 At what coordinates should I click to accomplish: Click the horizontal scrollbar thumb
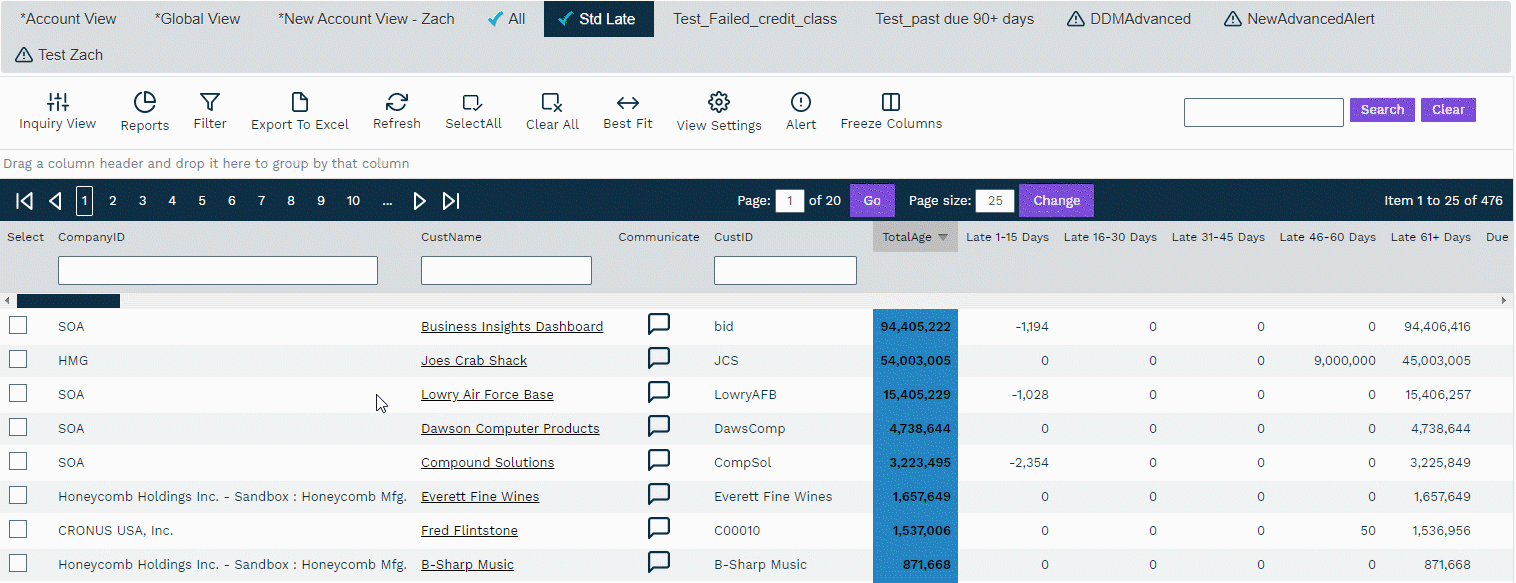68,301
